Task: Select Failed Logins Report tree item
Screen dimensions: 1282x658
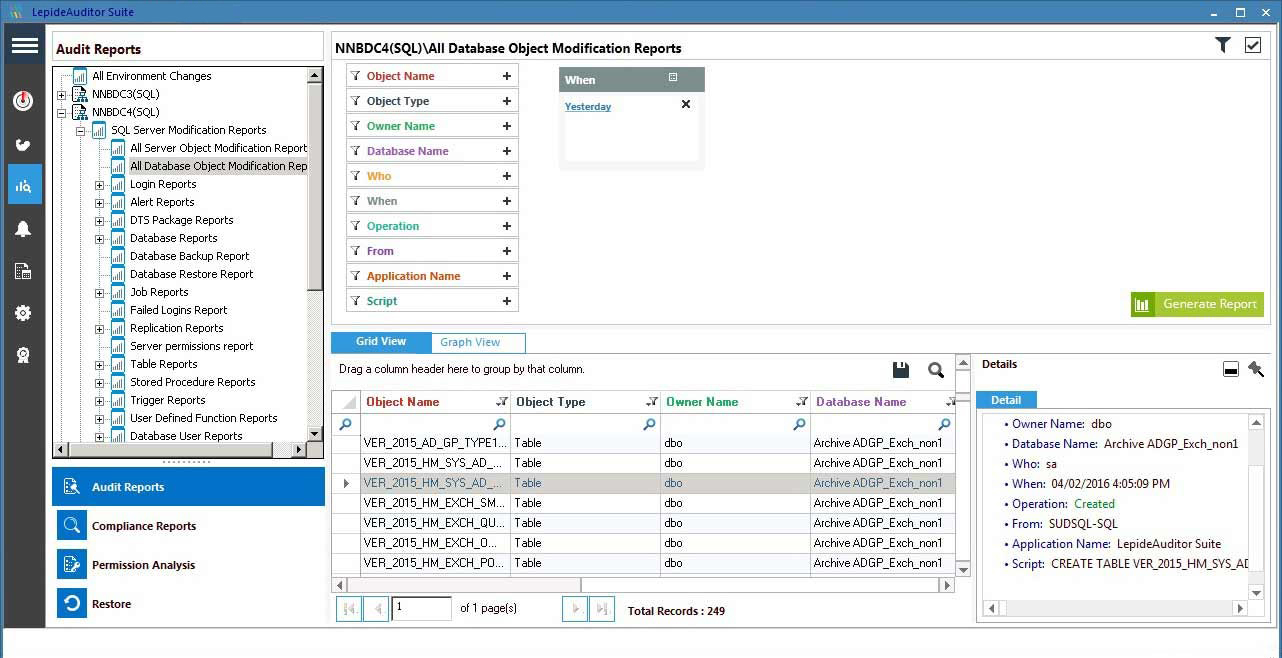Action: (x=178, y=310)
